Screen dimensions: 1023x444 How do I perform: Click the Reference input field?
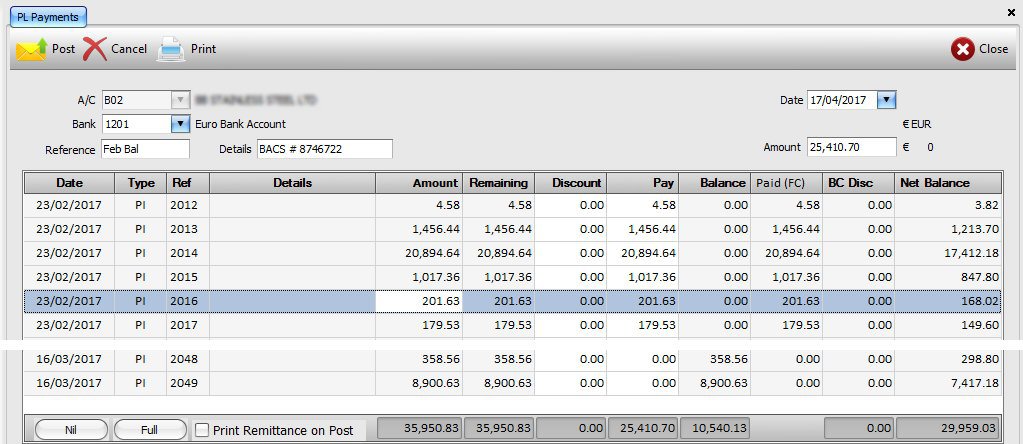point(145,149)
